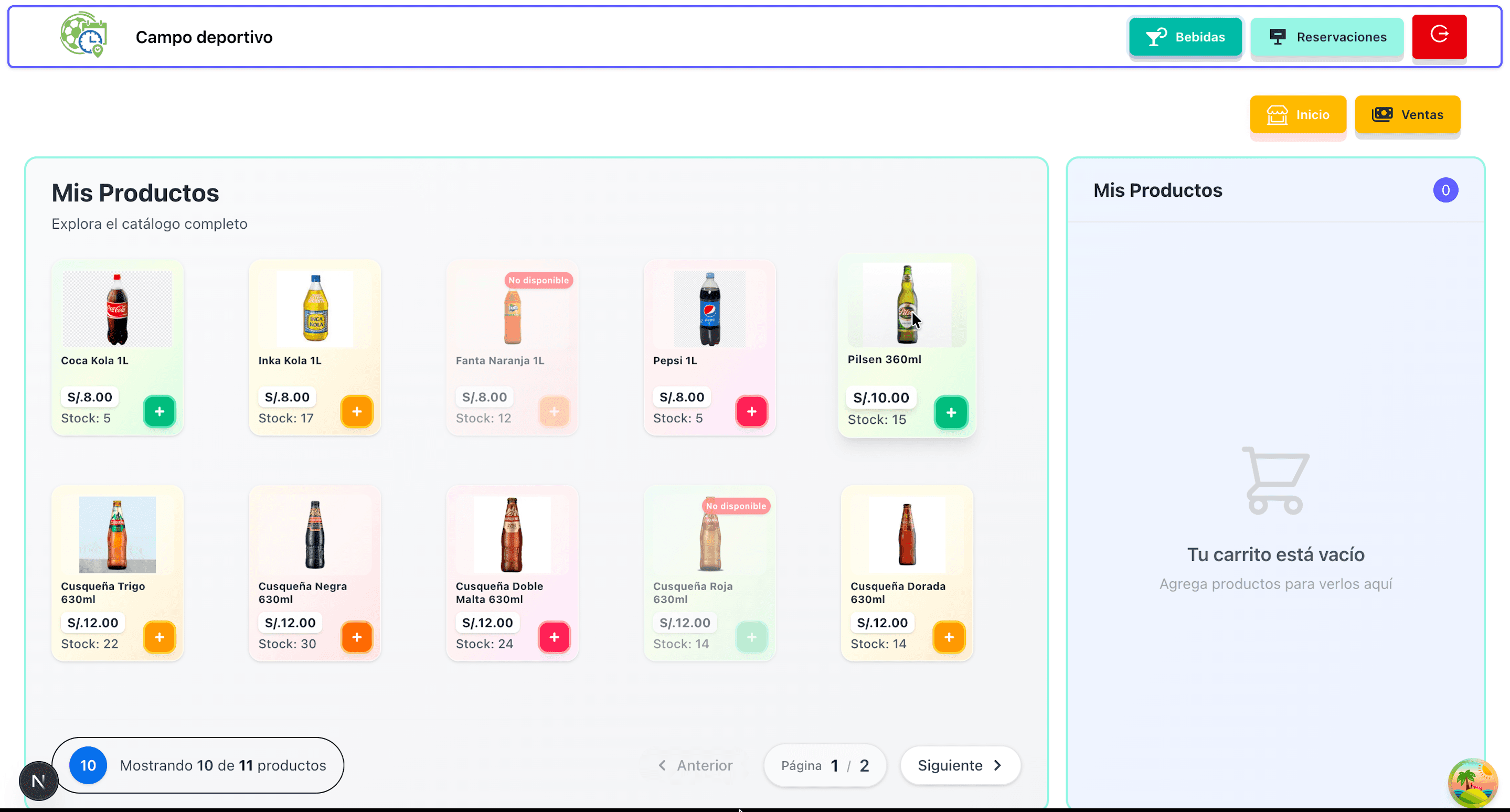The height and width of the screenshot is (812, 1510).
Task: Click the Cusqueña Dorada bottle image
Action: tap(907, 535)
